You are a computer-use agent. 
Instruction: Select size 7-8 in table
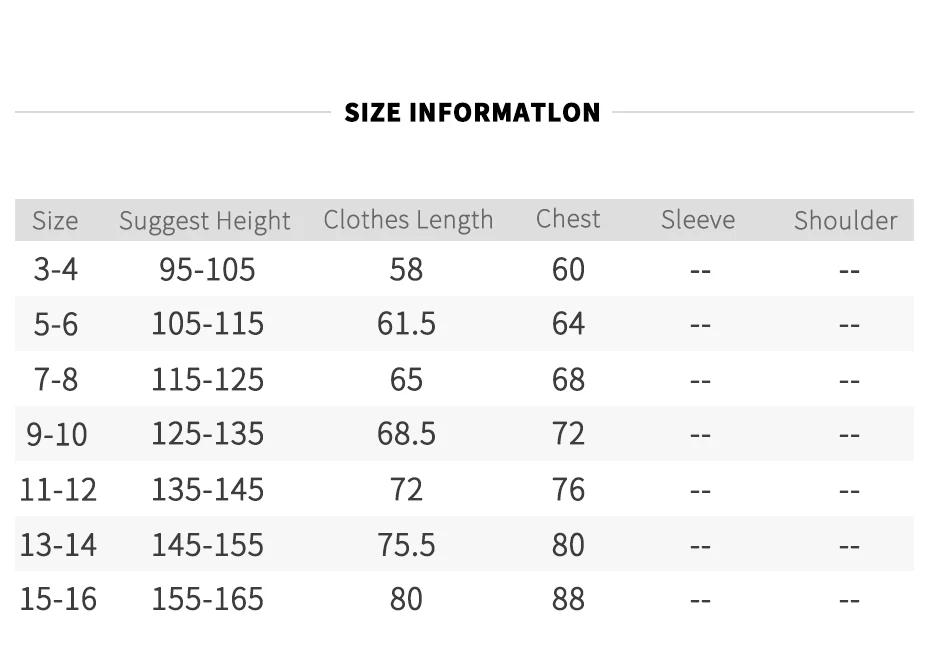click(x=56, y=380)
